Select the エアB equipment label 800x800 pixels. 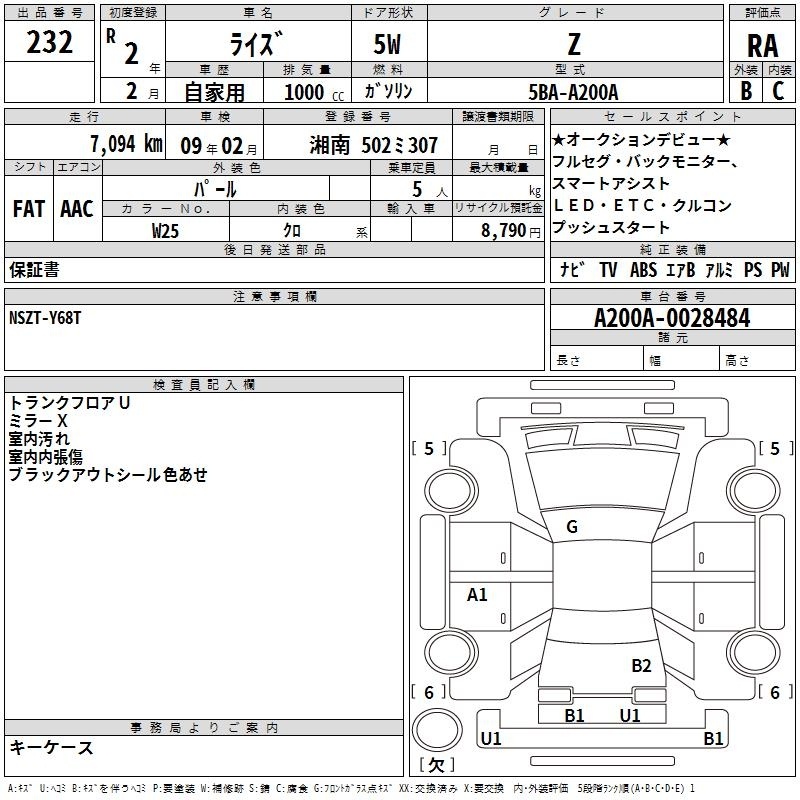pos(681,269)
